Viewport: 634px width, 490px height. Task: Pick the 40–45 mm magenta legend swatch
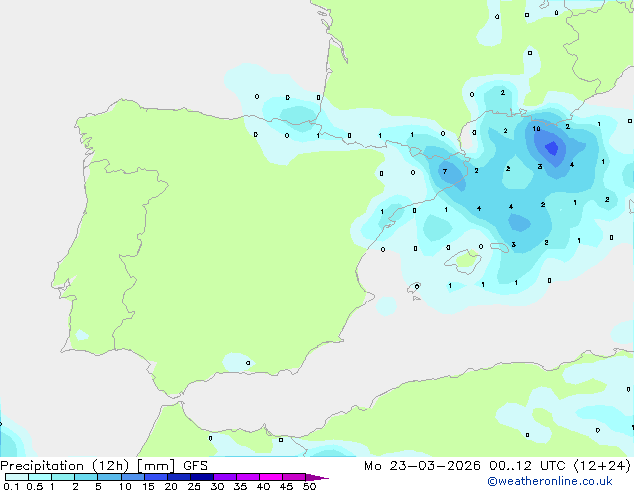click(271, 477)
